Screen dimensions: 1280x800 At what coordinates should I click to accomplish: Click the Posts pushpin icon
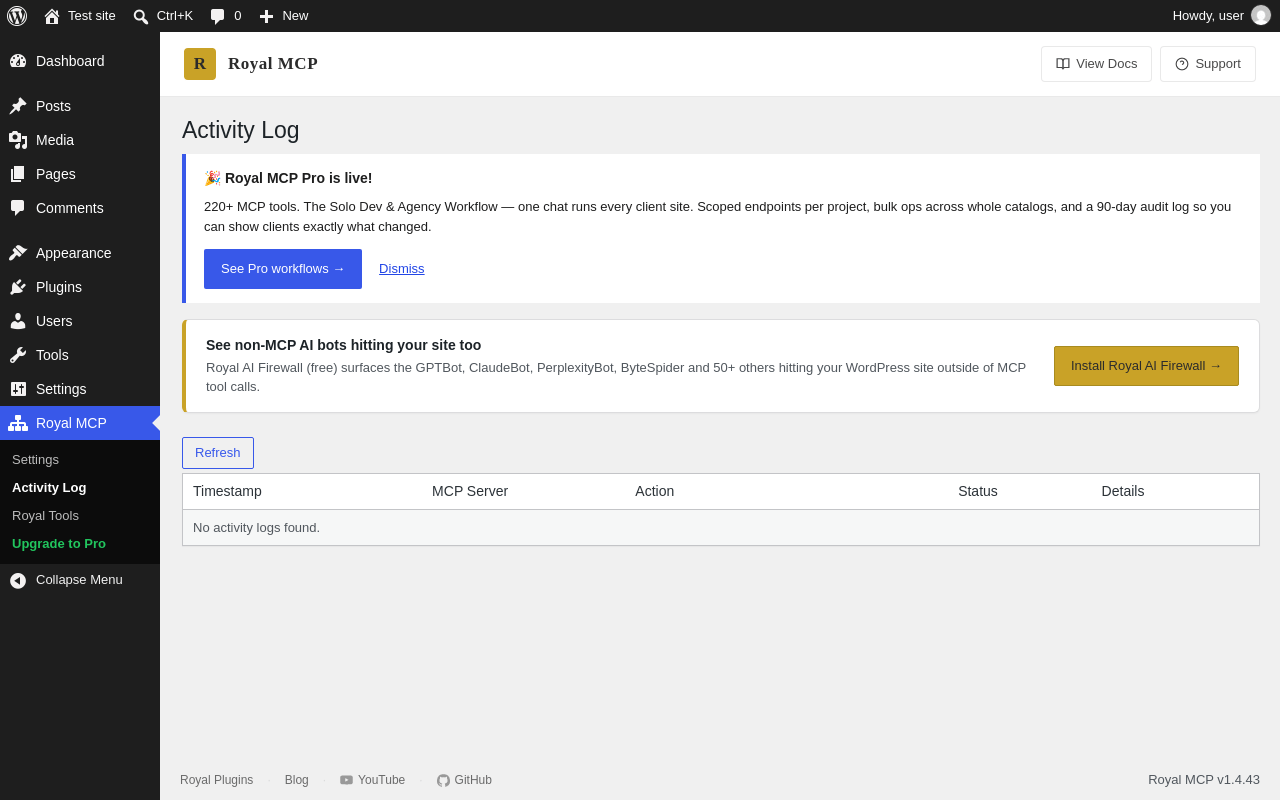tap(18, 106)
